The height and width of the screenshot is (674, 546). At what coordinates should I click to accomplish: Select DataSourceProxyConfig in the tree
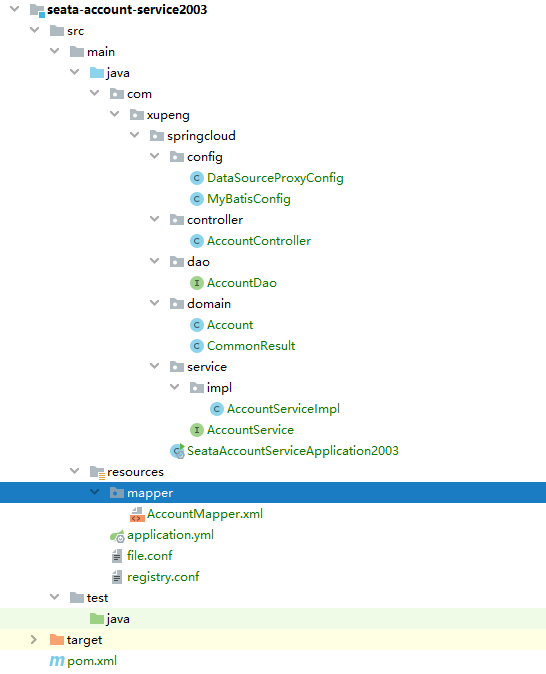pos(275,178)
